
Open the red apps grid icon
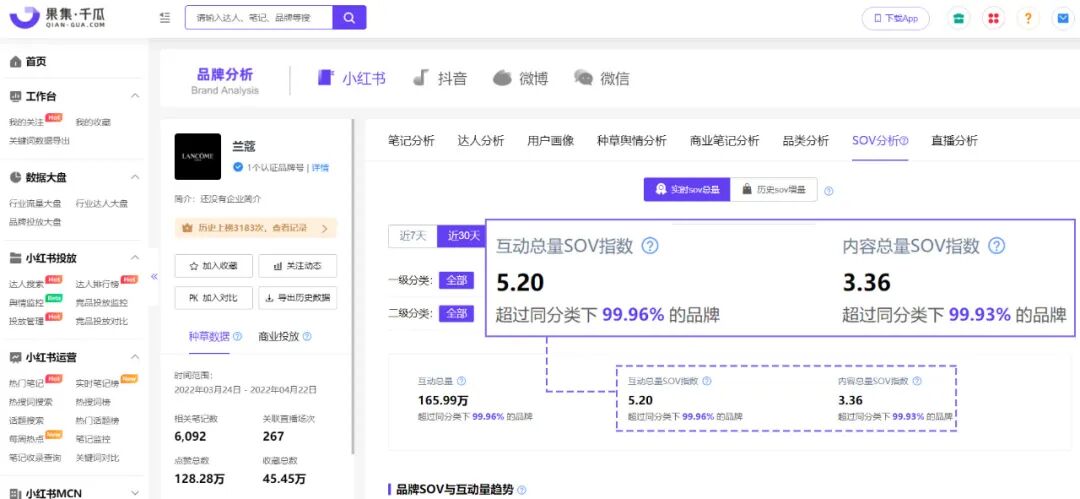[993, 19]
